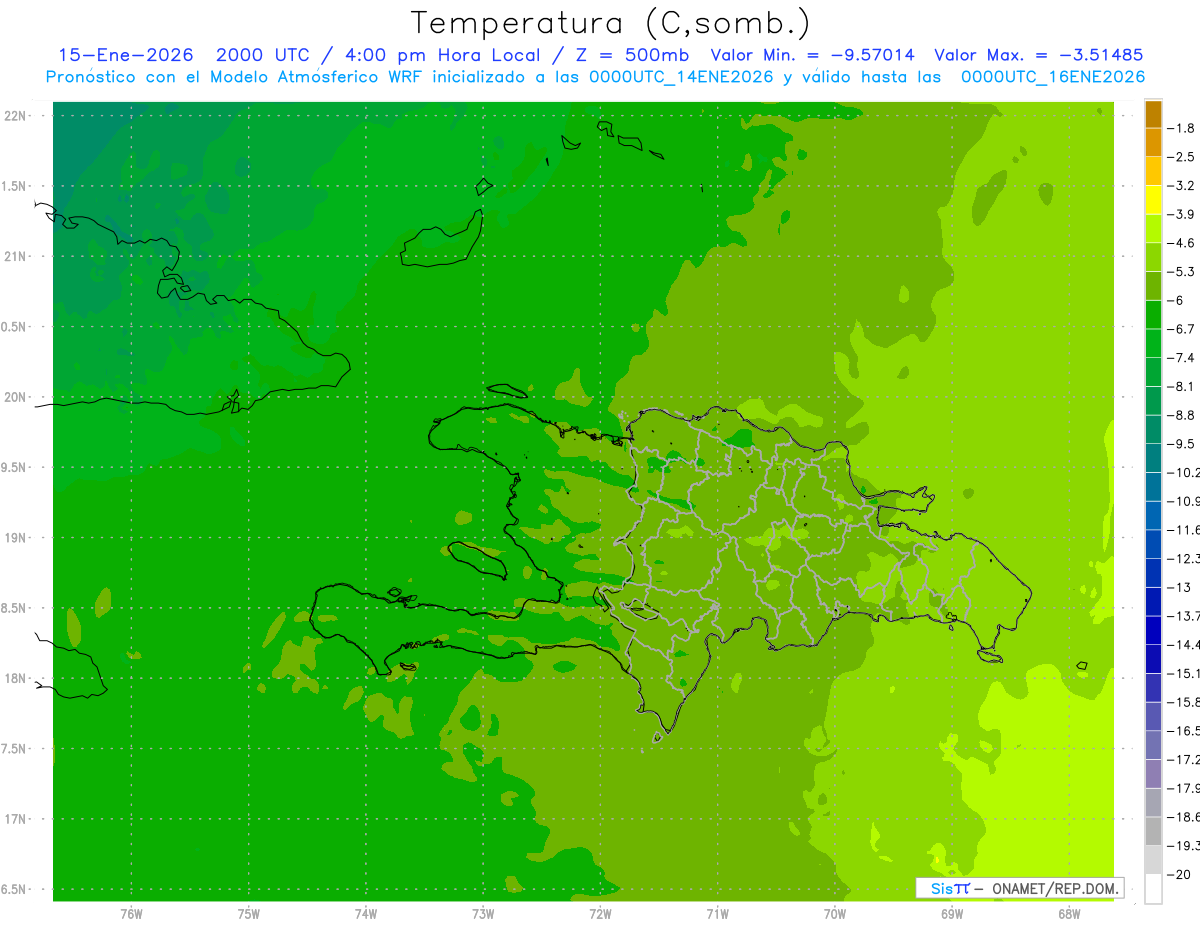Click the blue swatch between -13 and -13.7
The image size is (1200, 927).
click(x=1153, y=601)
